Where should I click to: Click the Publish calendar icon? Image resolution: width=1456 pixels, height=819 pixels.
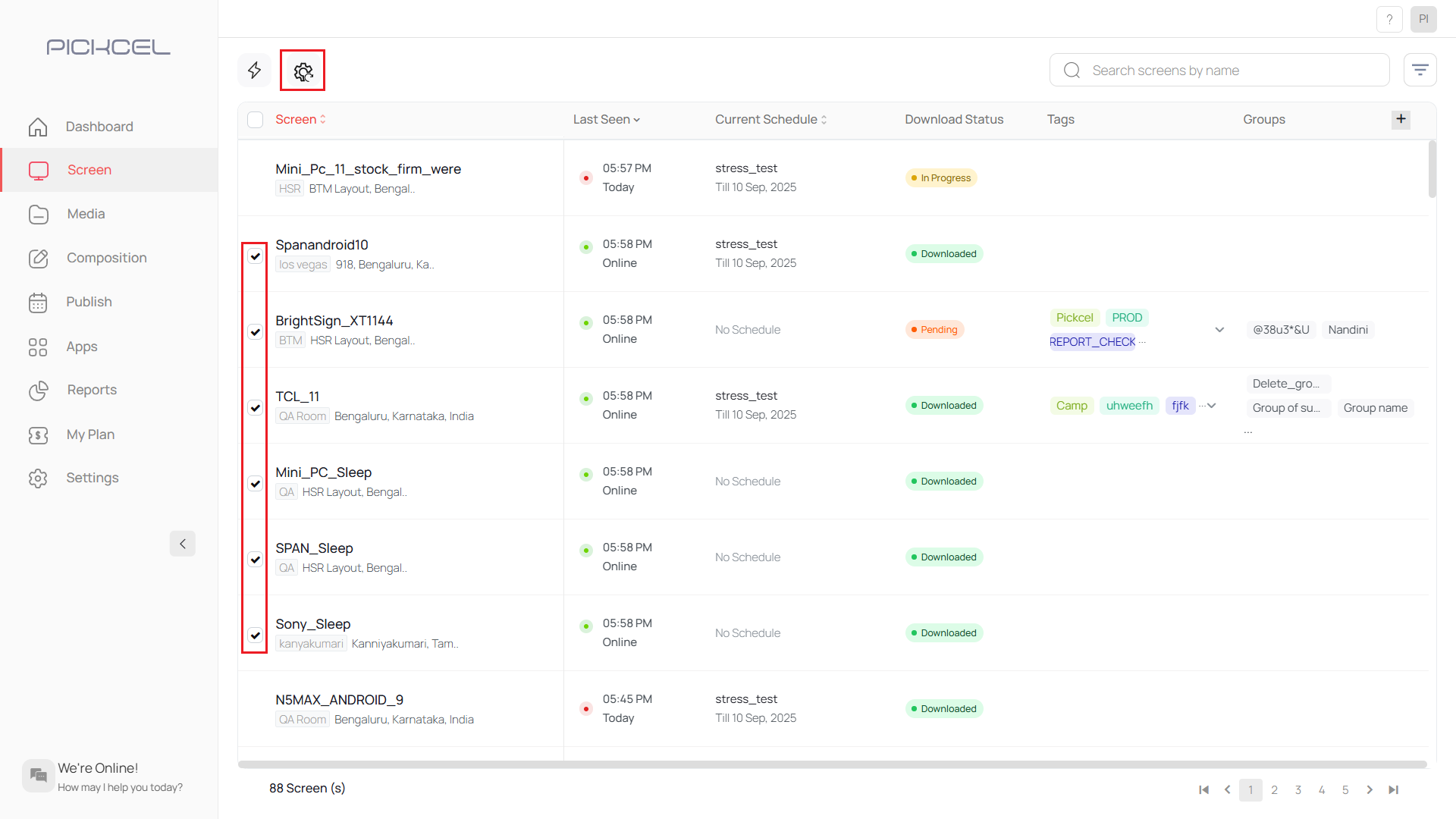pos(38,302)
